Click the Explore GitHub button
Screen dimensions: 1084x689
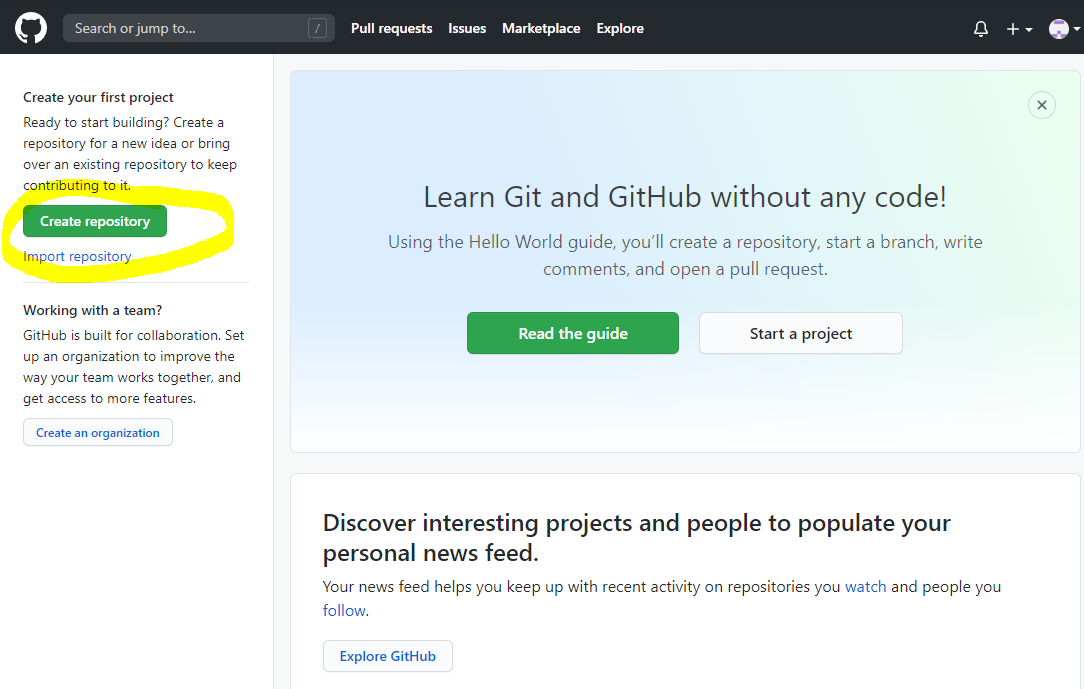pos(387,656)
